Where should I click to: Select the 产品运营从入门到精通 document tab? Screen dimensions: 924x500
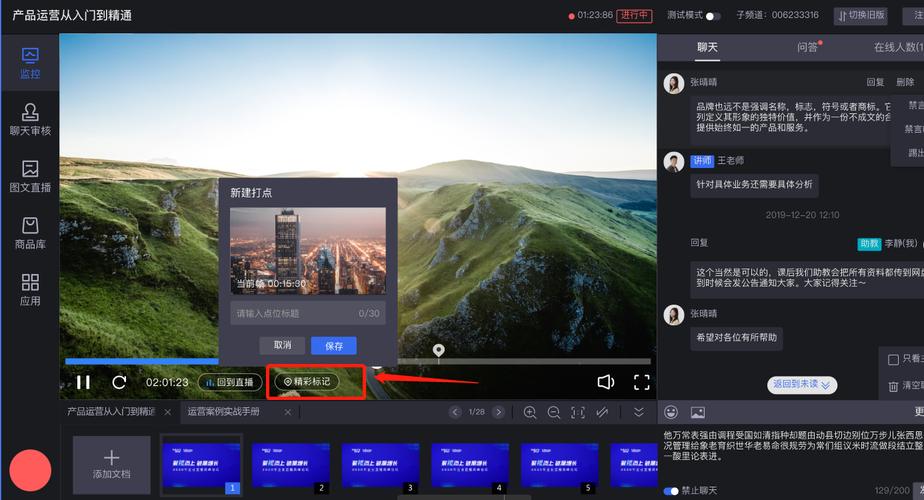[111, 412]
